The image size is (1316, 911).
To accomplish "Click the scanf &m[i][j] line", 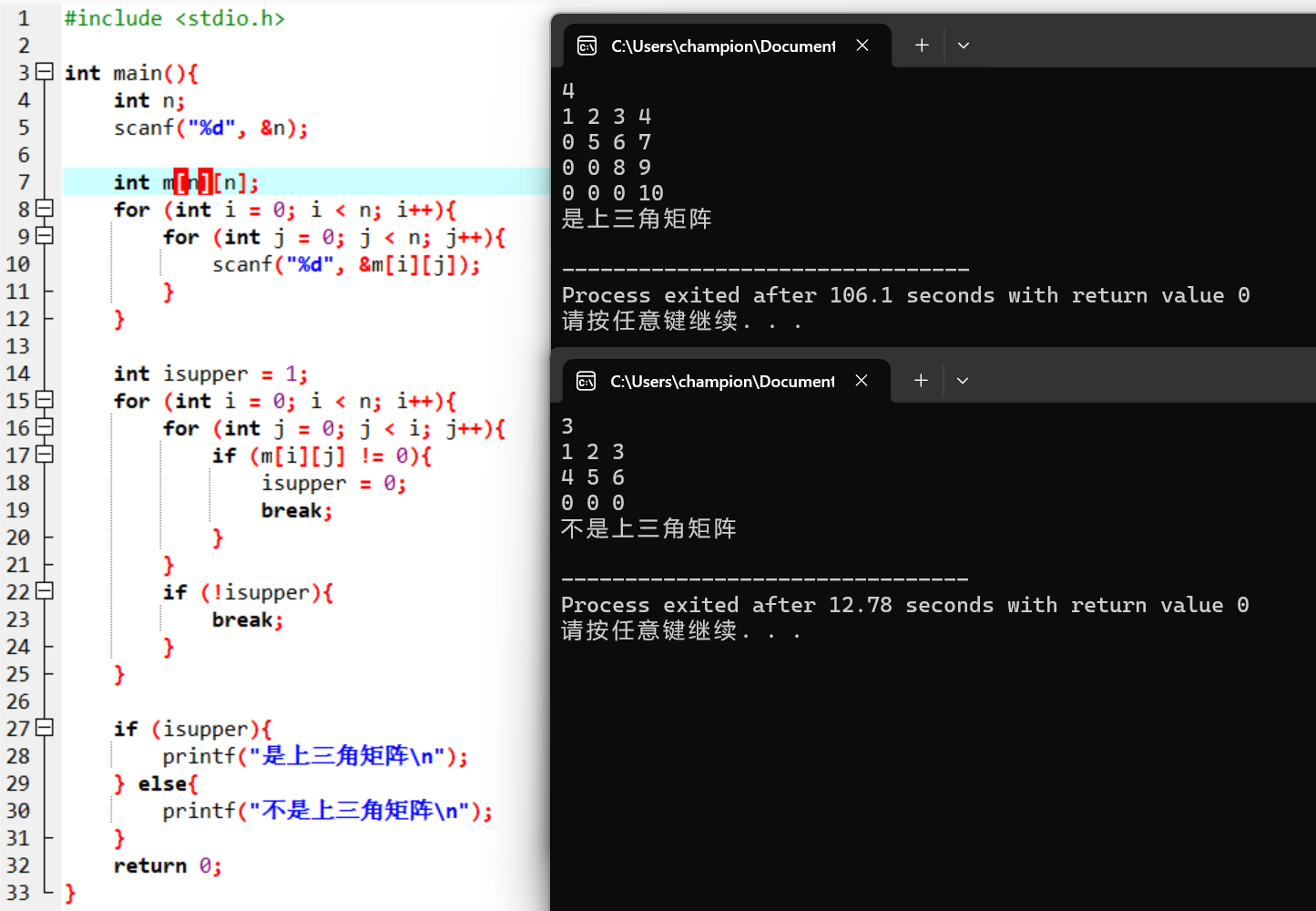I will [x=346, y=264].
